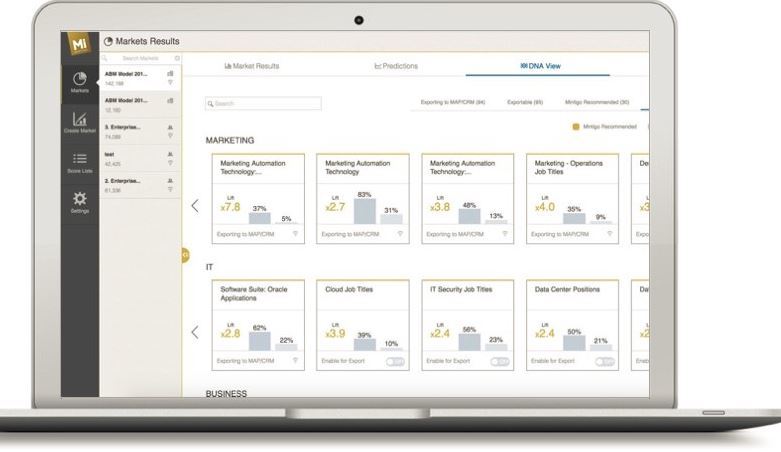Enable export for IT Security Job Titles
Viewport: 781px width, 452px height.
499,360
